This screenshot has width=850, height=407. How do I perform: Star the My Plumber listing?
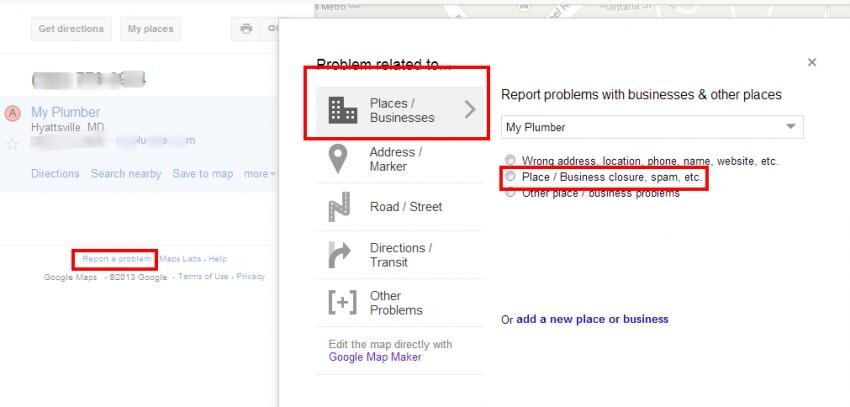tap(12, 144)
